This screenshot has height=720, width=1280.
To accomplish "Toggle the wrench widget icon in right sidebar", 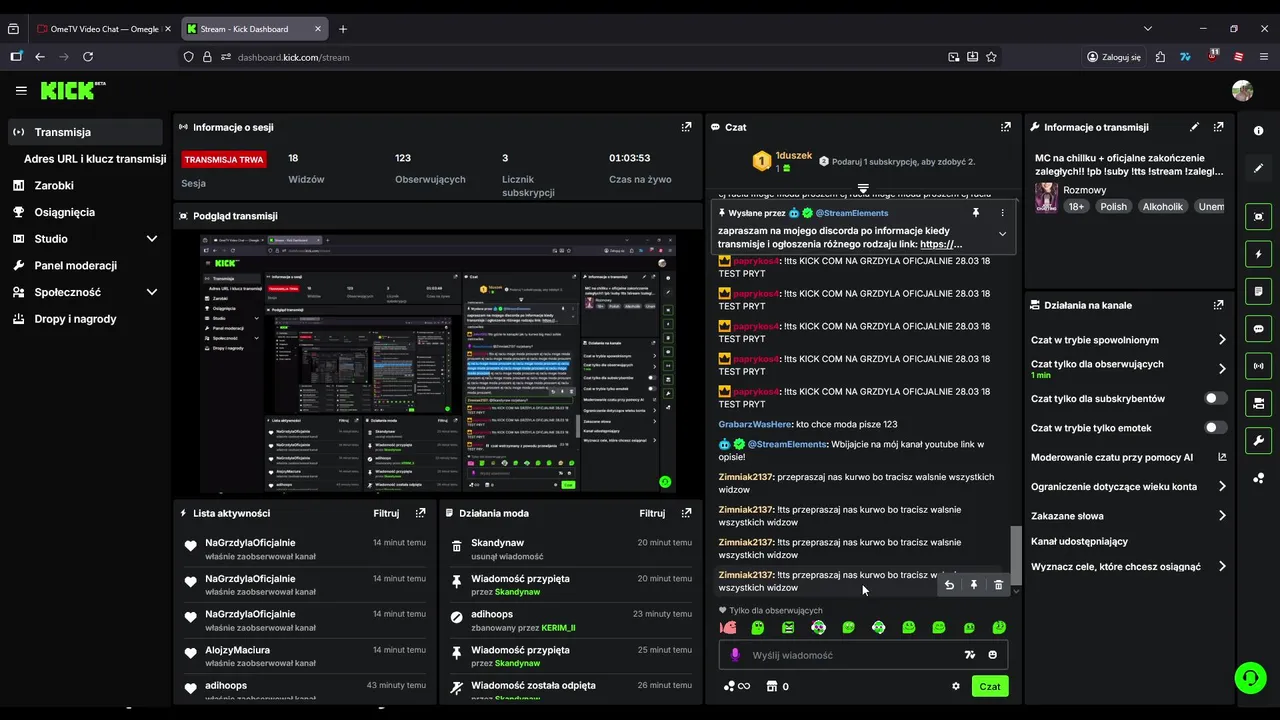I will [1258, 440].
